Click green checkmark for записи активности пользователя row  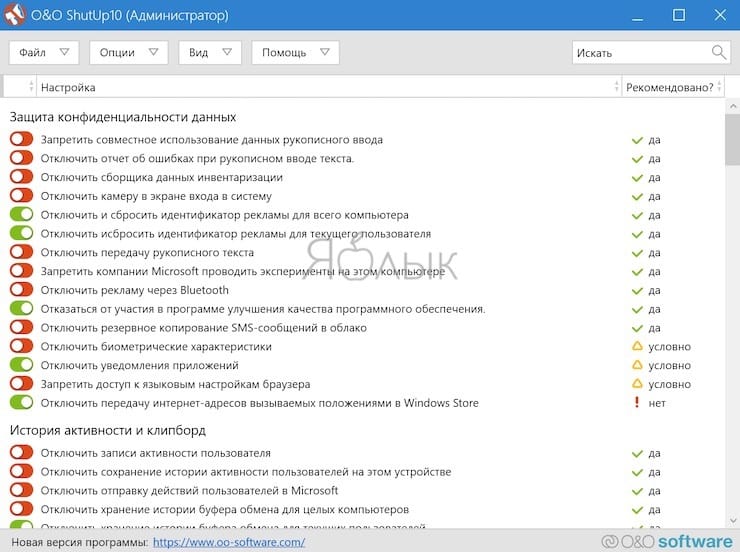637,453
